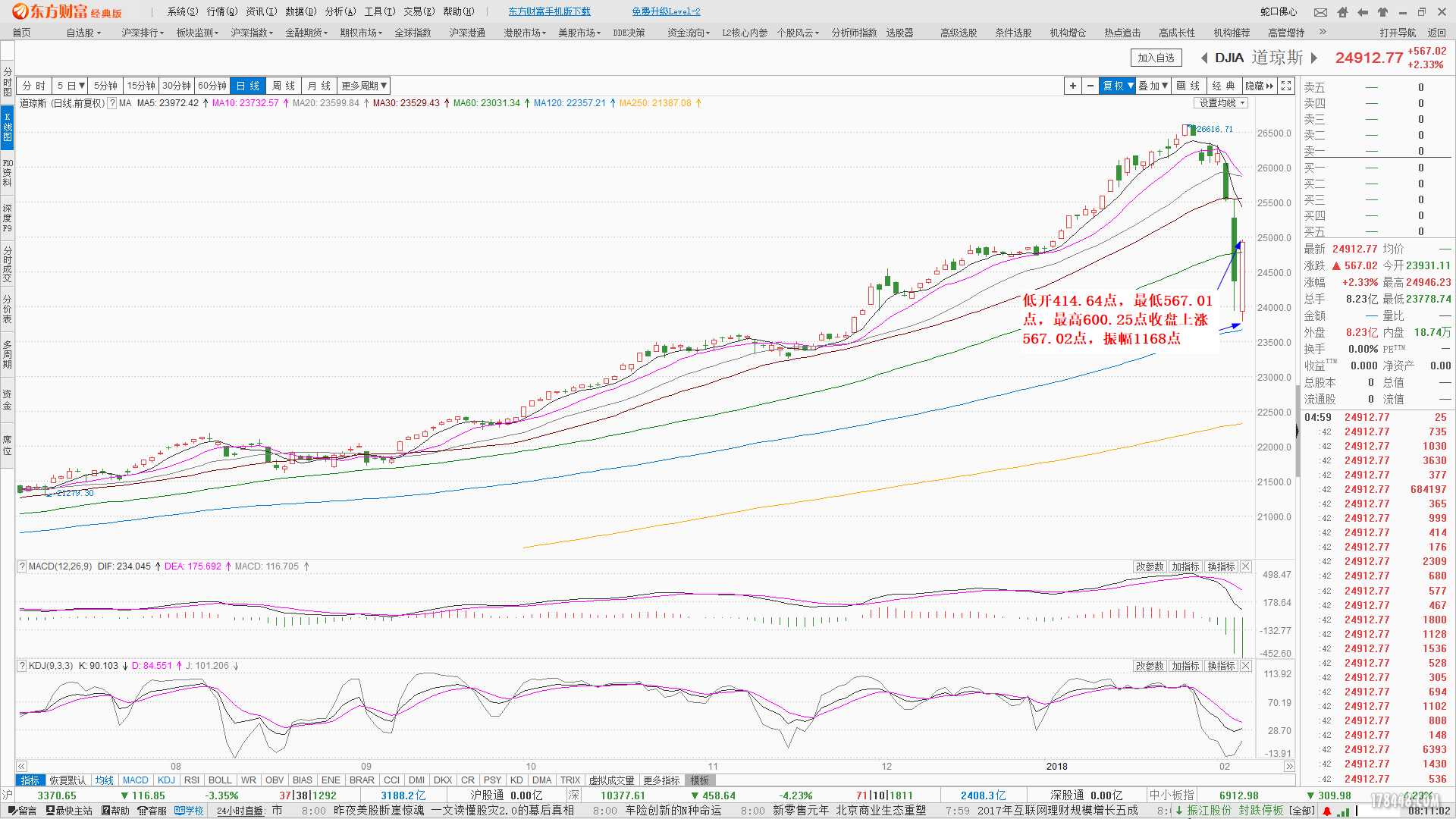Open 留言 message icon in status bar
The width and height of the screenshot is (1456, 819).
[x=21, y=811]
